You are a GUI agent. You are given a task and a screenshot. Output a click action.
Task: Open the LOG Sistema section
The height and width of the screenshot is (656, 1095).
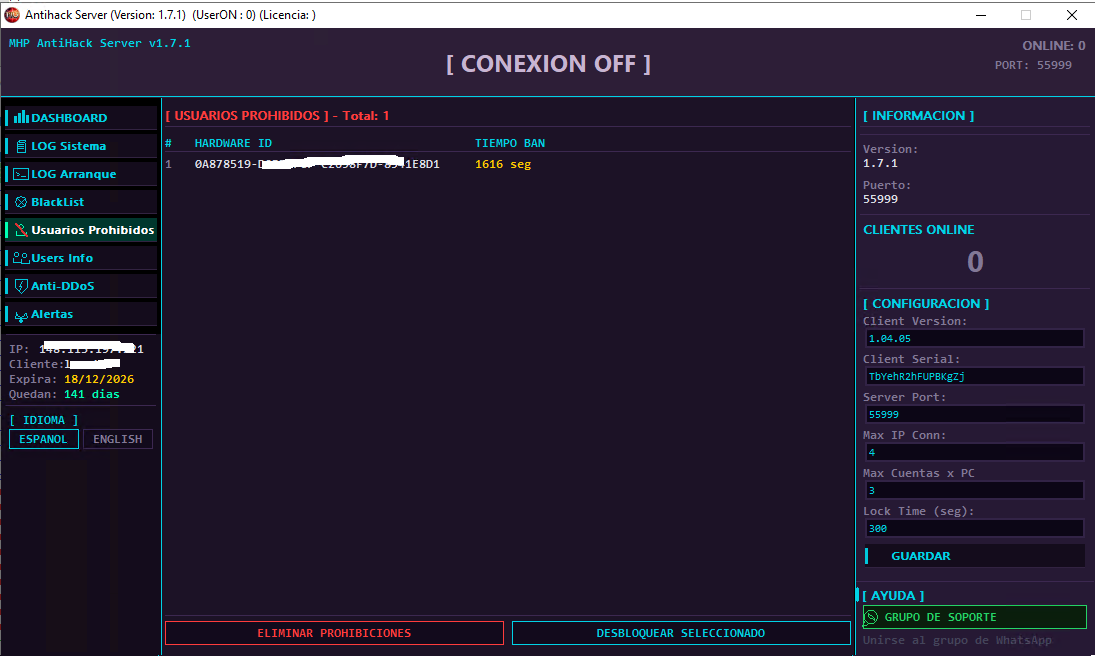click(81, 145)
